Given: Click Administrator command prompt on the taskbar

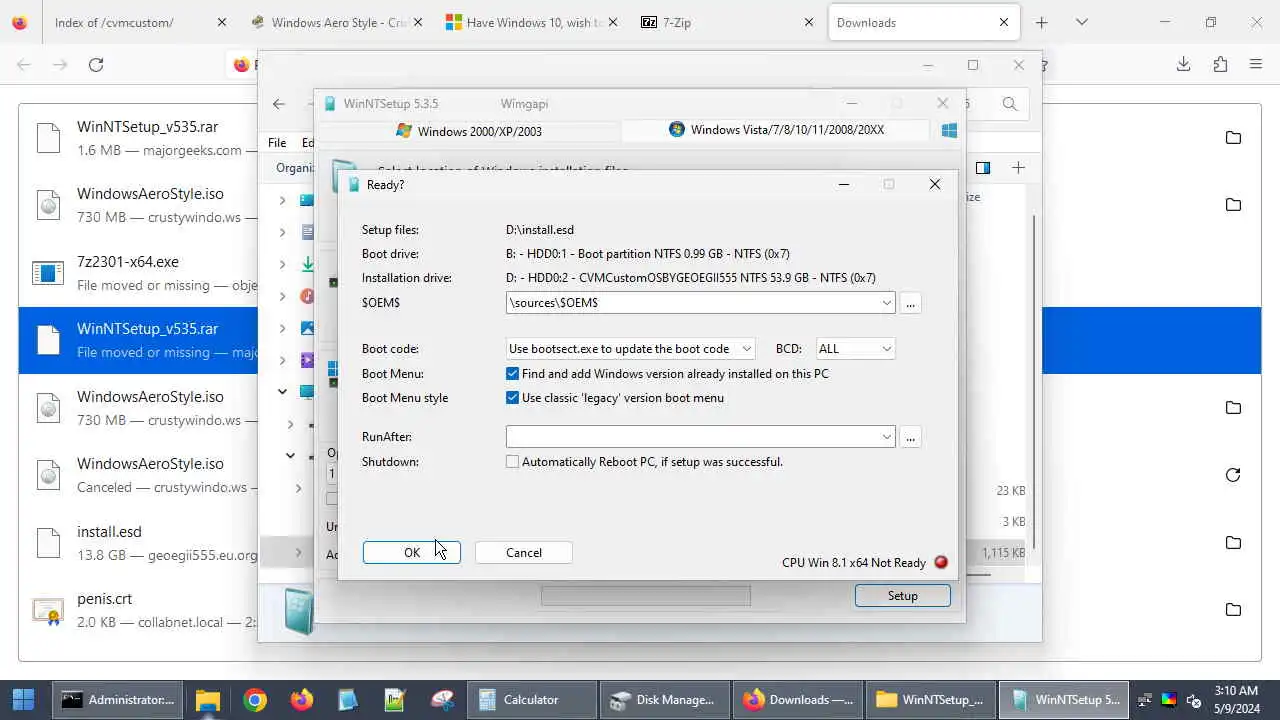Looking at the screenshot, I should point(118,700).
